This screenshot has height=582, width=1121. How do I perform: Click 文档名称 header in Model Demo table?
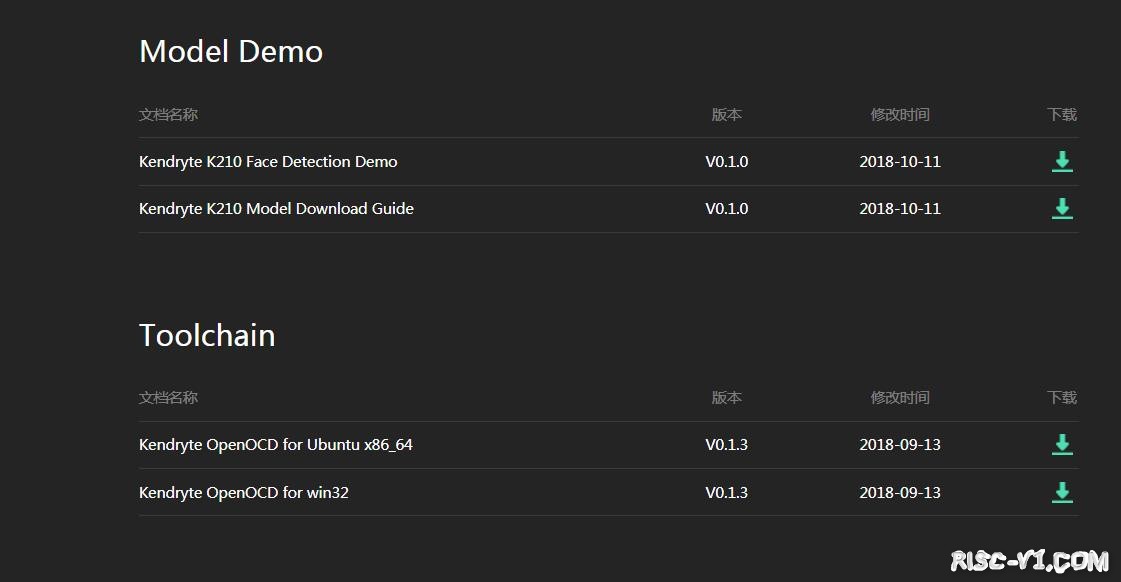pos(168,114)
